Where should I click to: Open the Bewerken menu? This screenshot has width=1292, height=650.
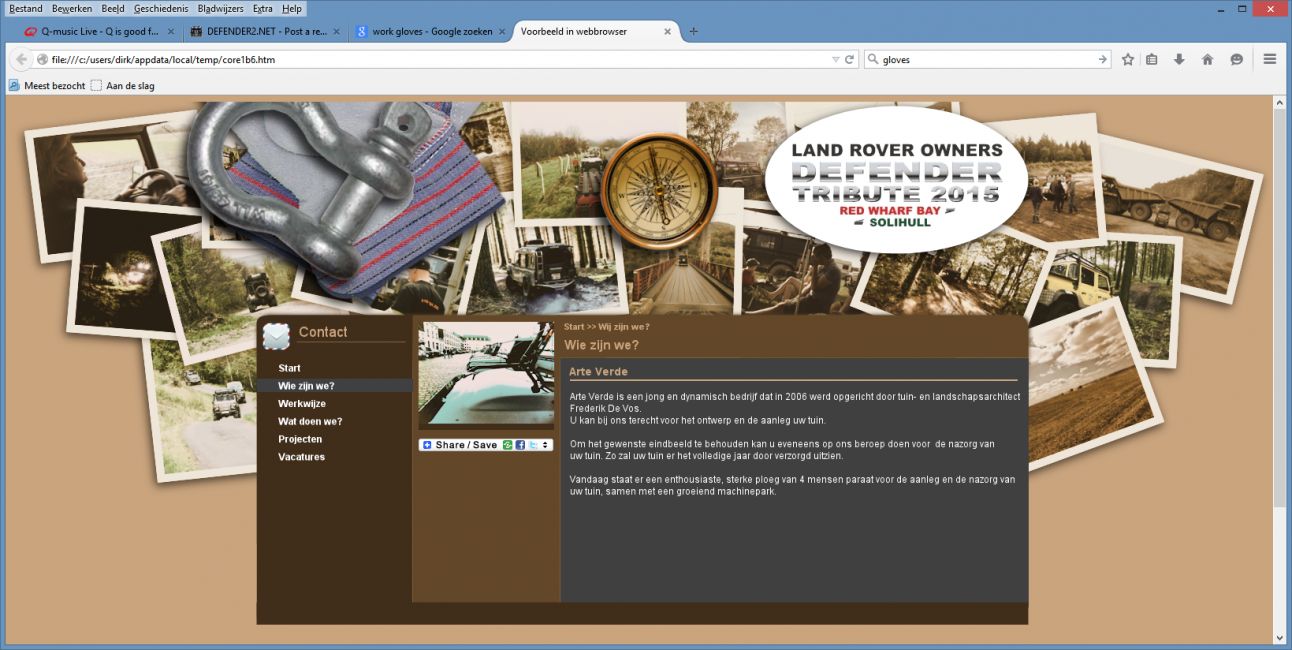(72, 8)
